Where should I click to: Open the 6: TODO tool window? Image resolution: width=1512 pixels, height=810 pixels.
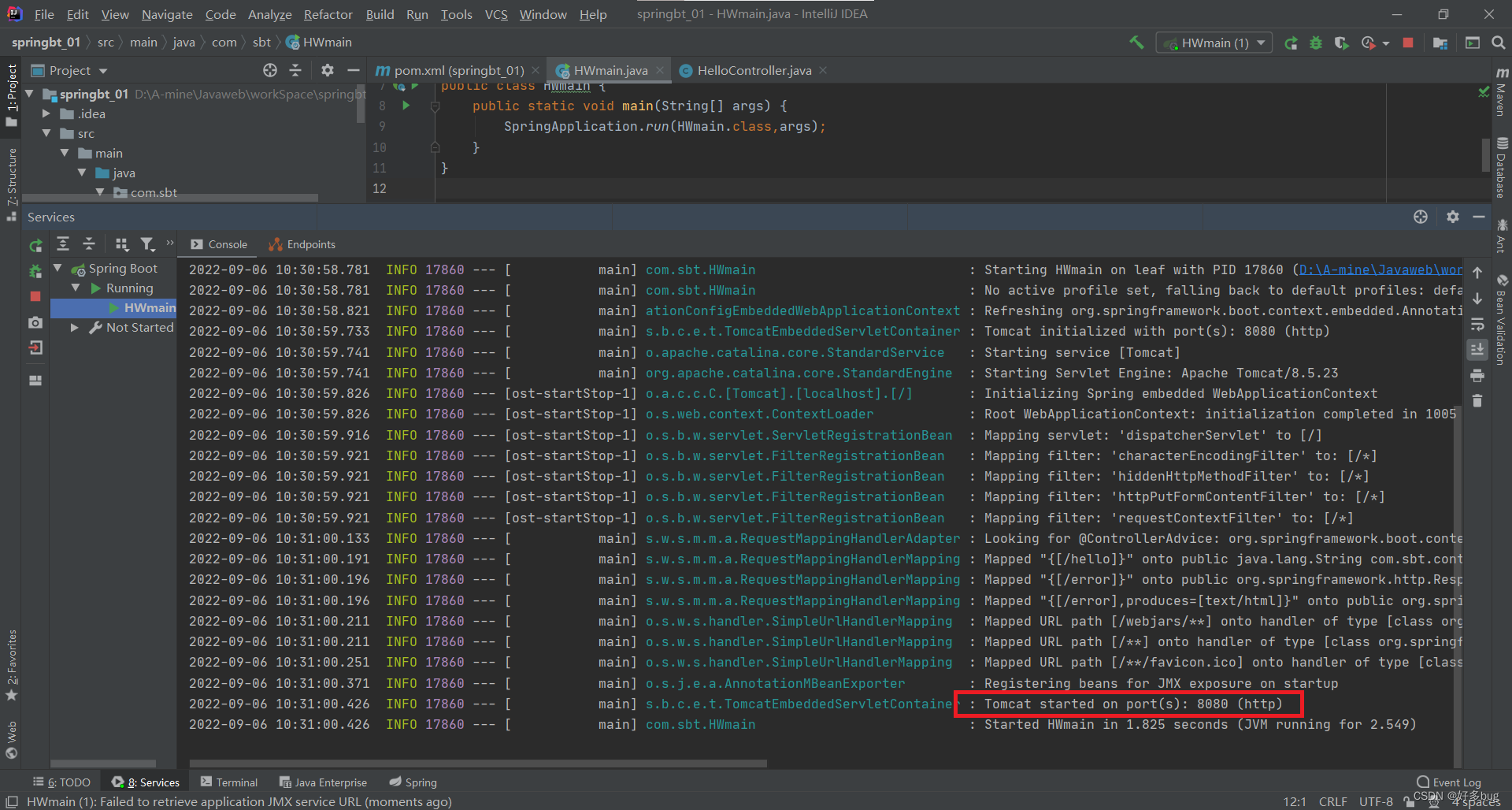(x=62, y=782)
